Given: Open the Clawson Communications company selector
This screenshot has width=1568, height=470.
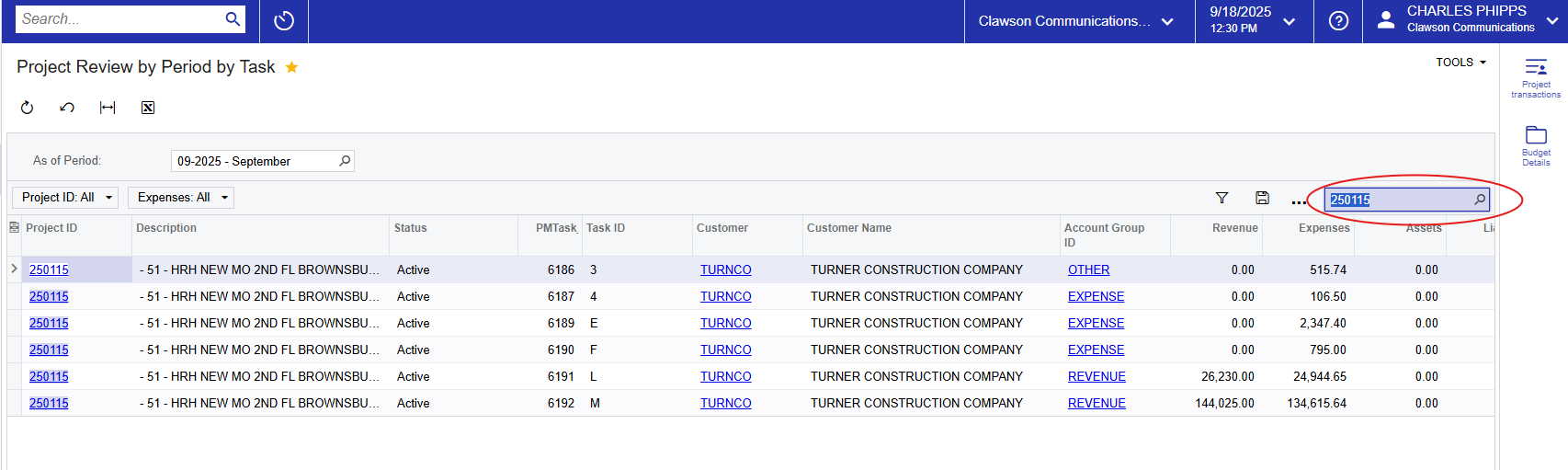Looking at the screenshot, I should click(x=1075, y=21).
